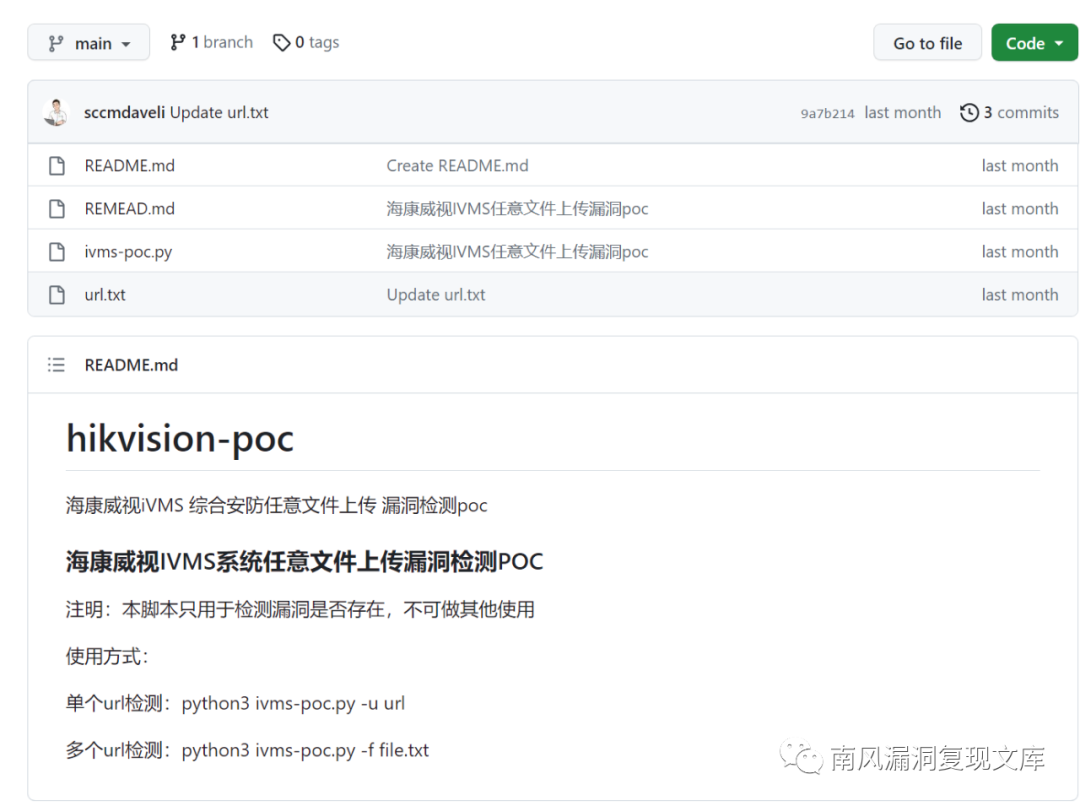Open latest commit message Update url.txt
This screenshot has width=1080, height=806.
click(x=219, y=112)
